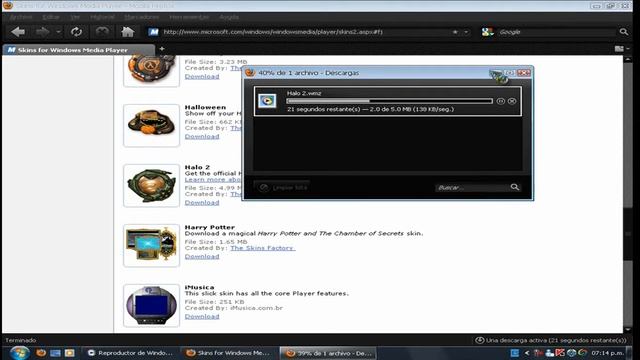Click the show desktop quick launch icon

click(55, 353)
